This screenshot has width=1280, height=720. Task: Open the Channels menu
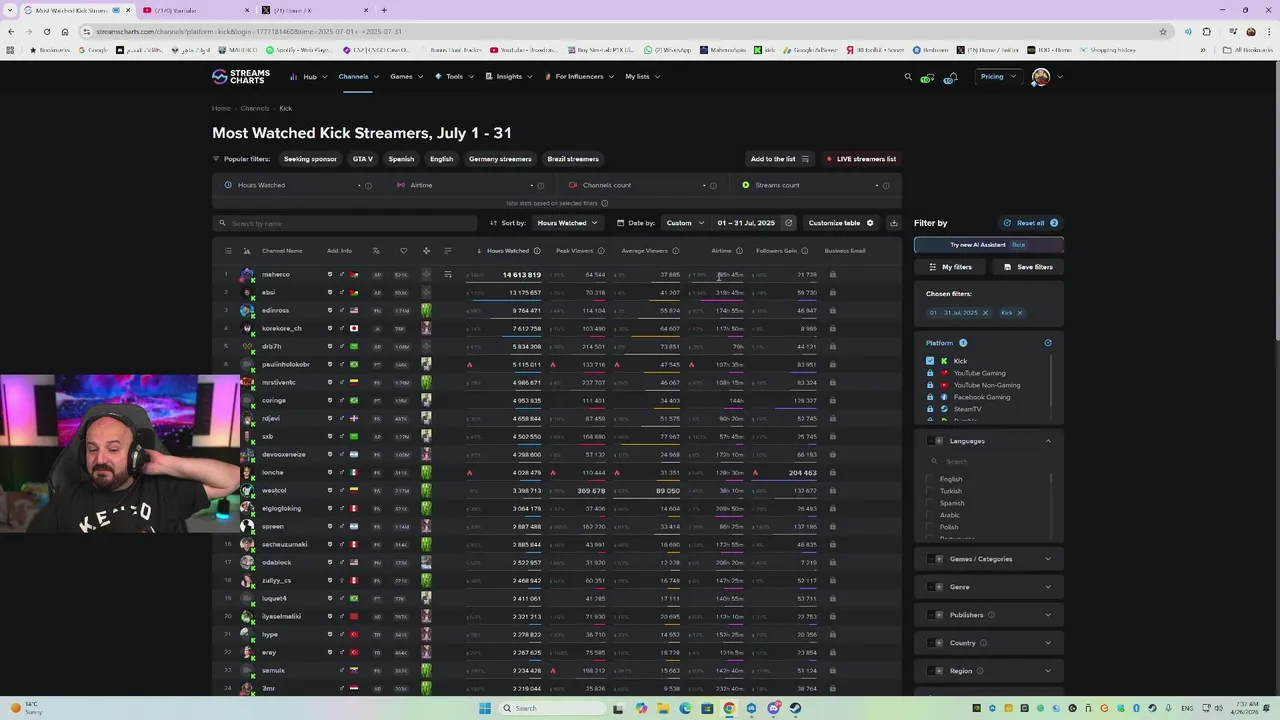pyautogui.click(x=357, y=77)
